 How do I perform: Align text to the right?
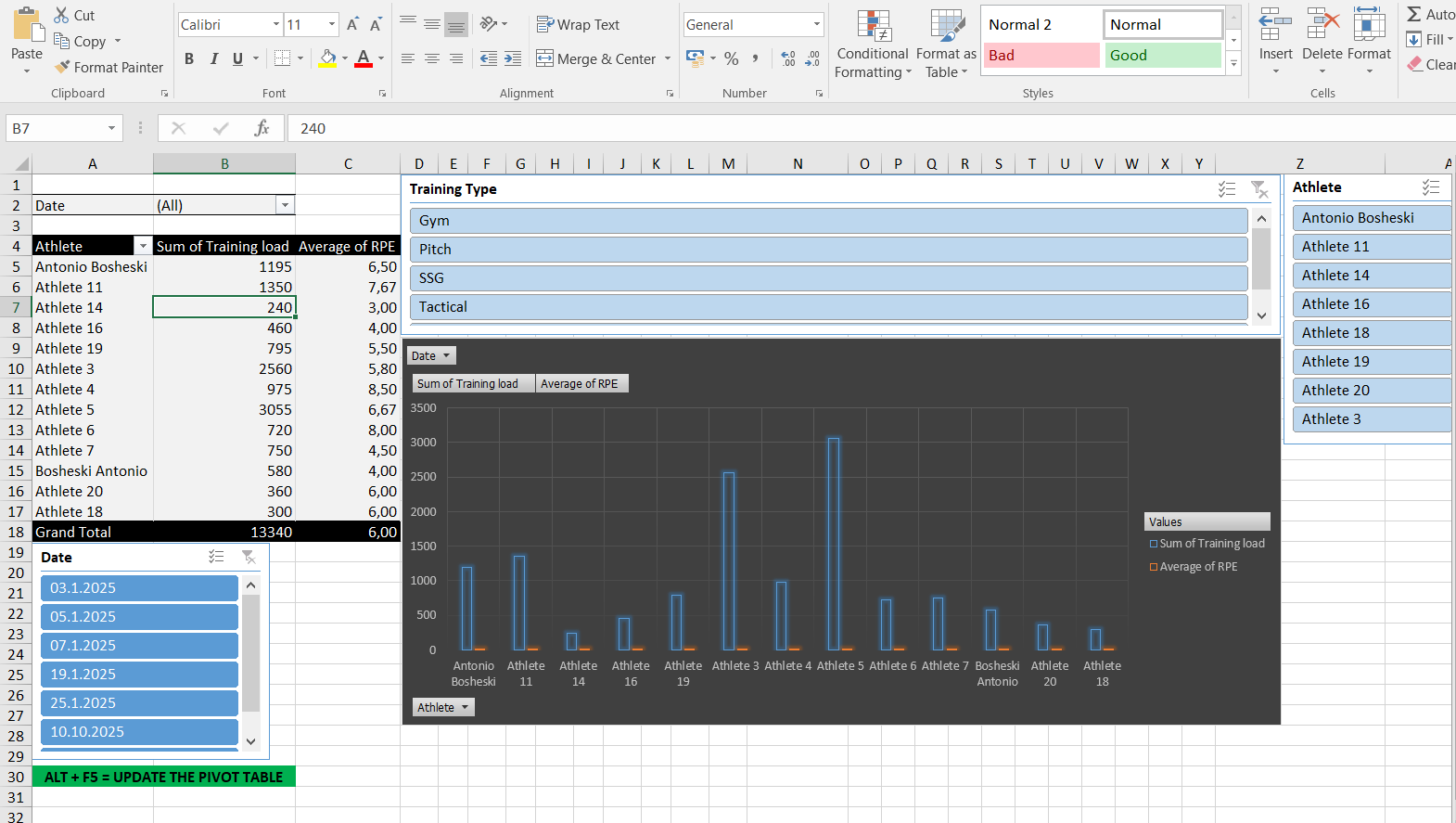coord(456,58)
